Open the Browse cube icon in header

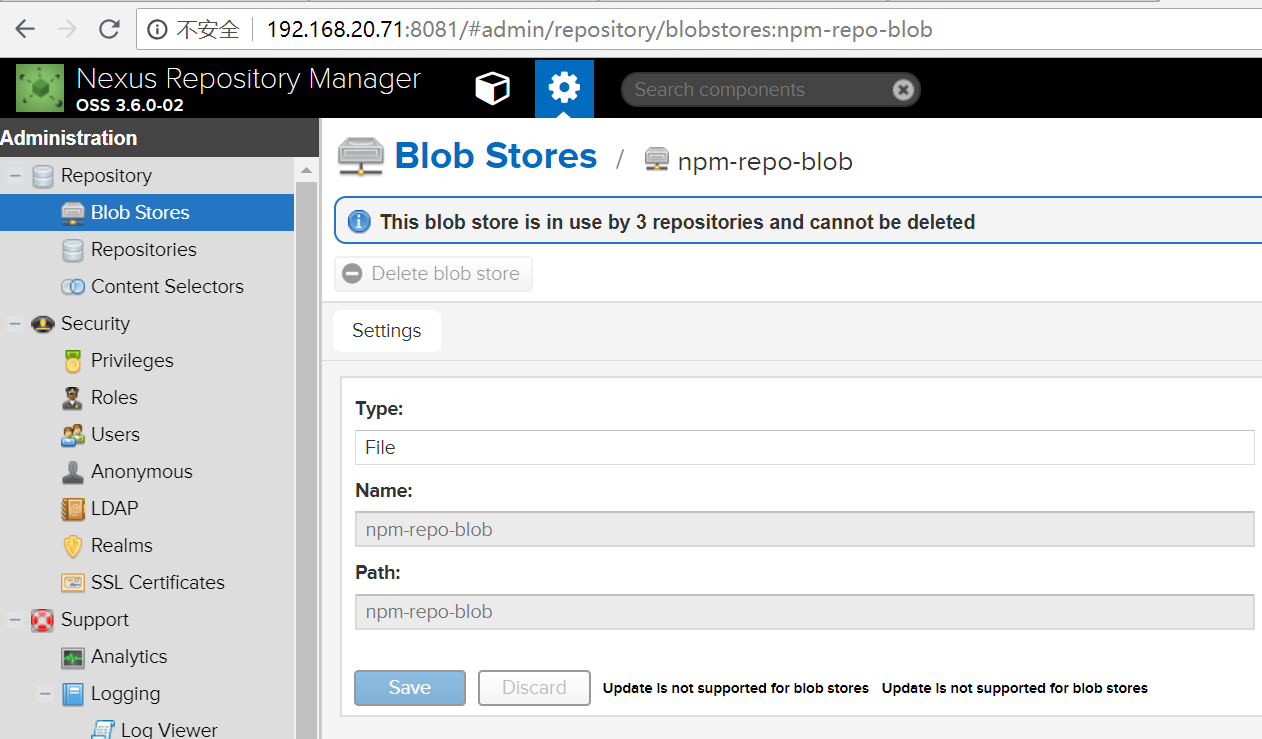point(492,89)
